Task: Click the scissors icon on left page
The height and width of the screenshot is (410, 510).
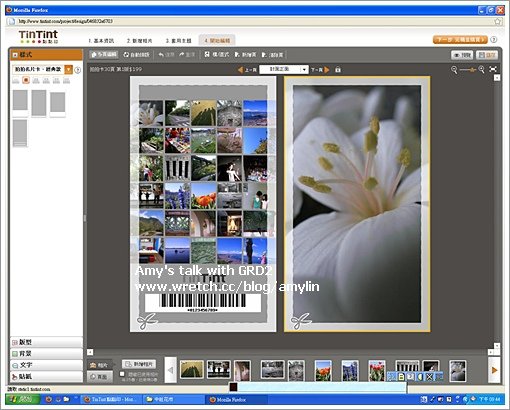Action: (x=147, y=321)
